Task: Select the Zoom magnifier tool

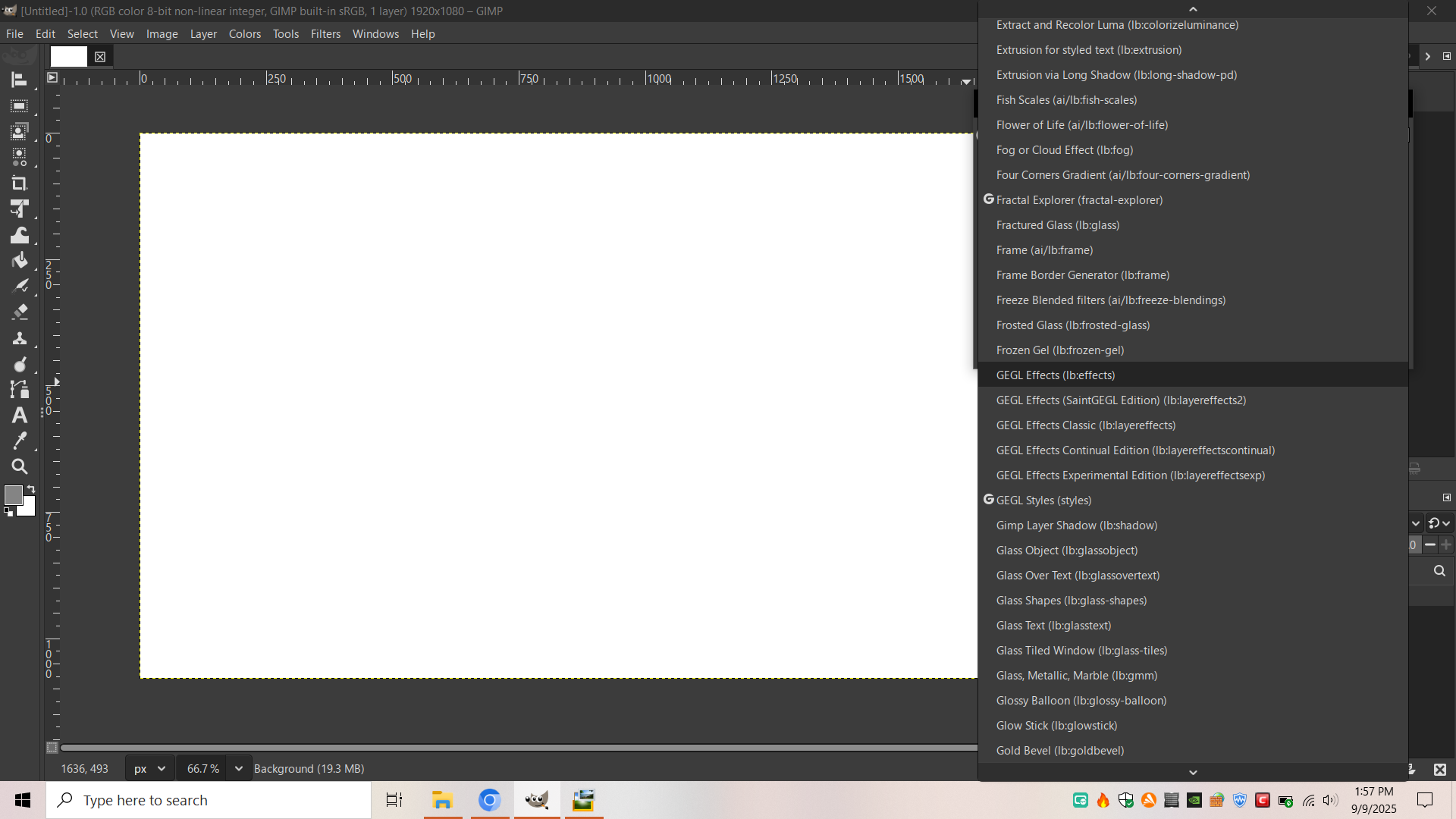Action: point(20,467)
